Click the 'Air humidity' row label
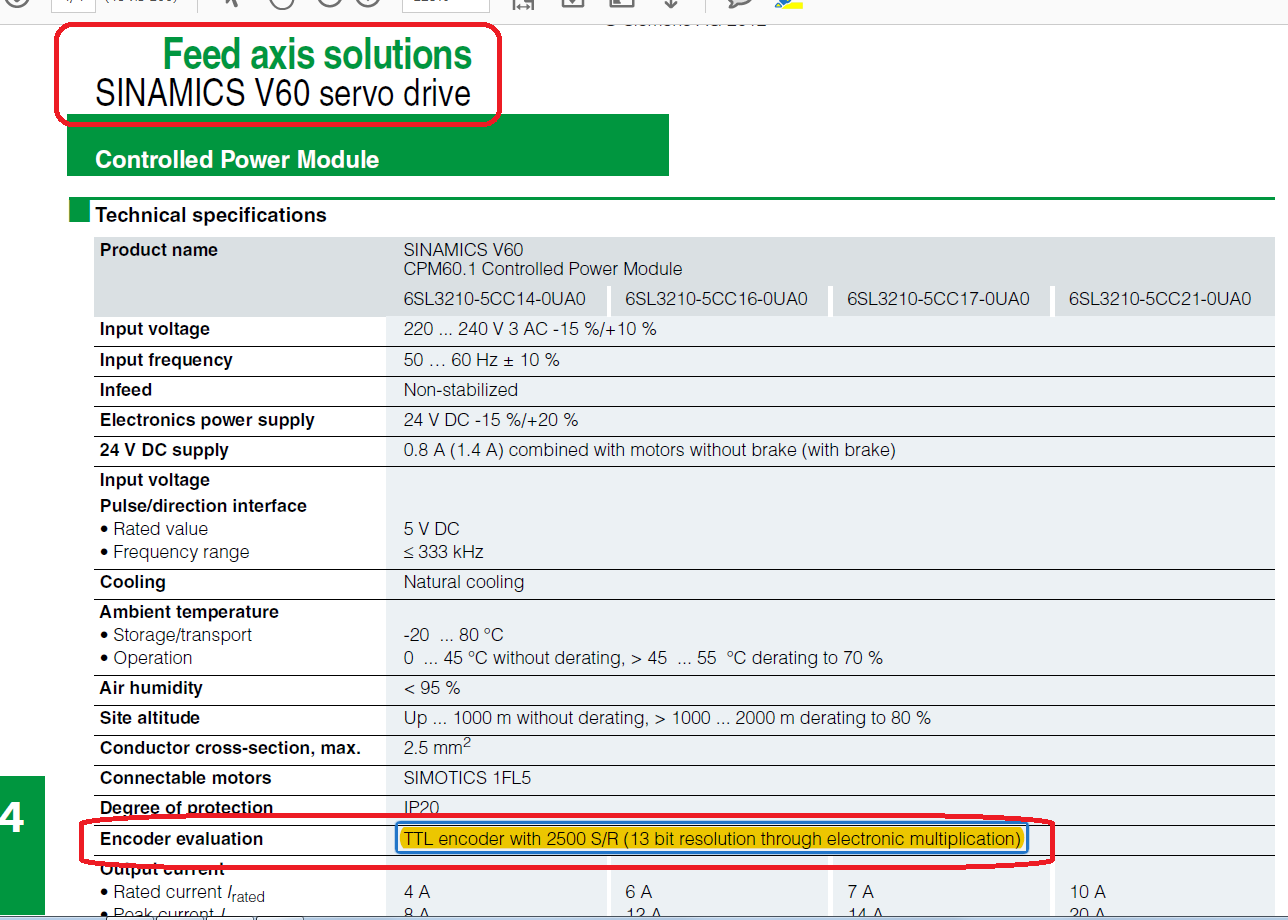 pos(151,688)
